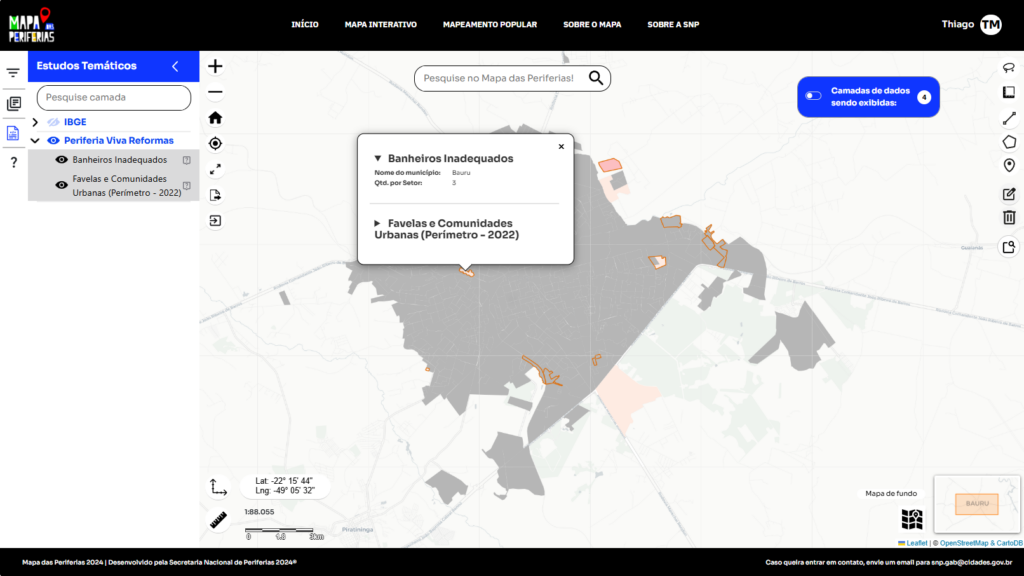The width and height of the screenshot is (1024, 576).
Task: Click the zoom in button on the map
Action: 215,66
